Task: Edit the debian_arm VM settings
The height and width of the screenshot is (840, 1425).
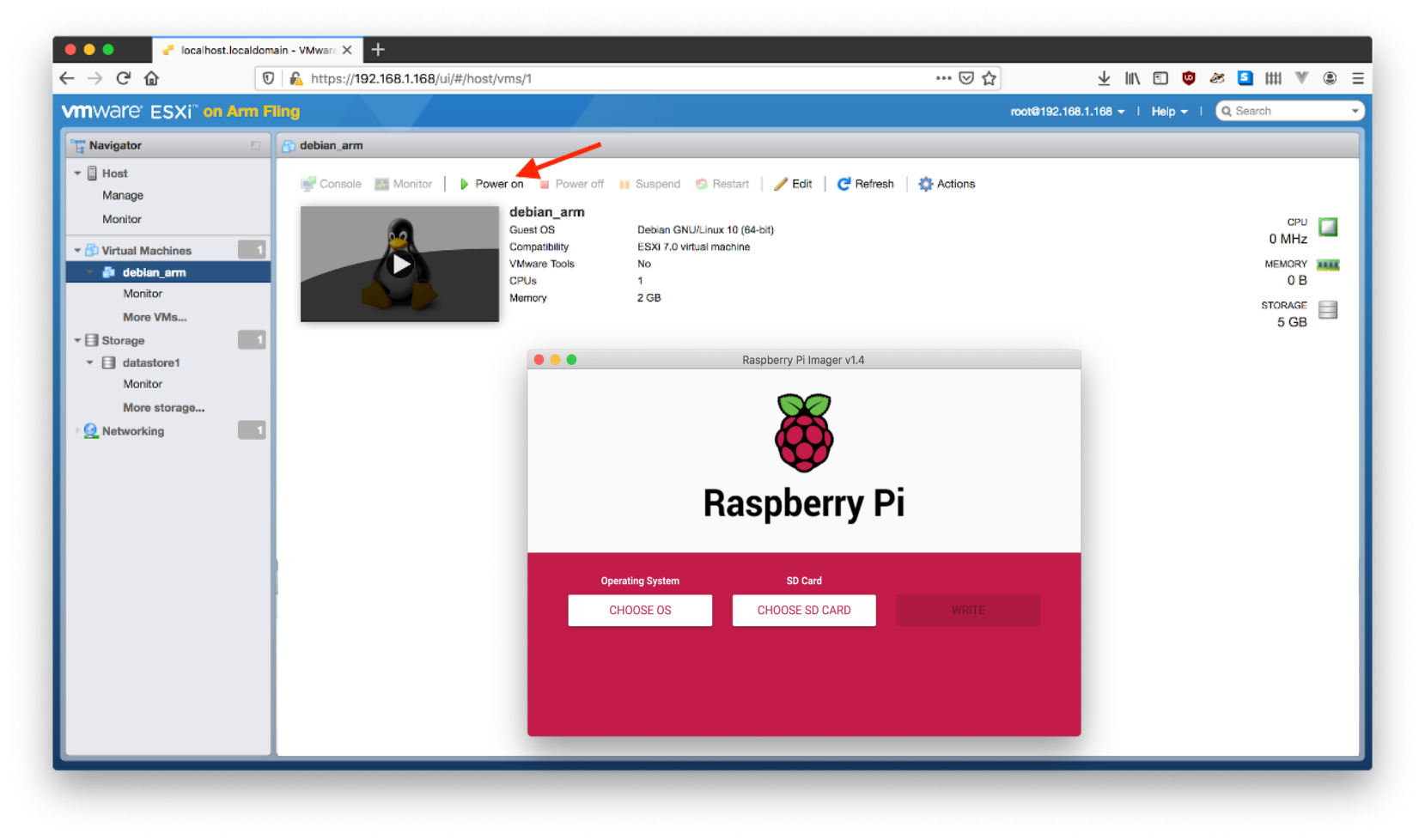Action: pyautogui.click(x=793, y=184)
